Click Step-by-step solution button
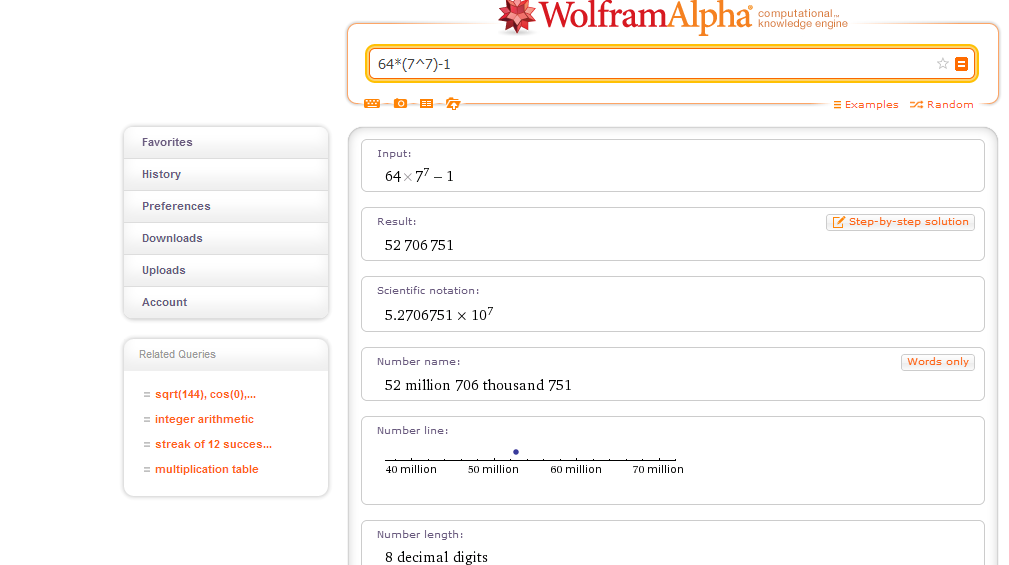 (x=900, y=222)
